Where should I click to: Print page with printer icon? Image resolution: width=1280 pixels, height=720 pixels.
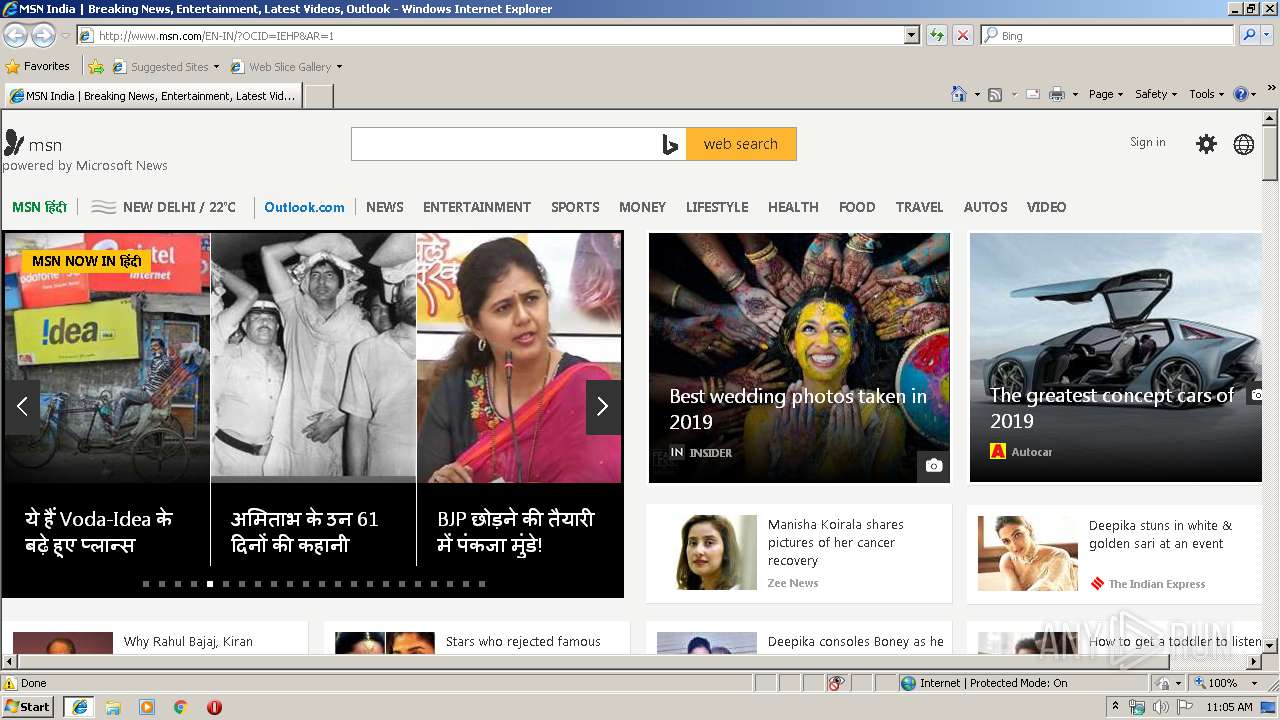pos(1056,94)
